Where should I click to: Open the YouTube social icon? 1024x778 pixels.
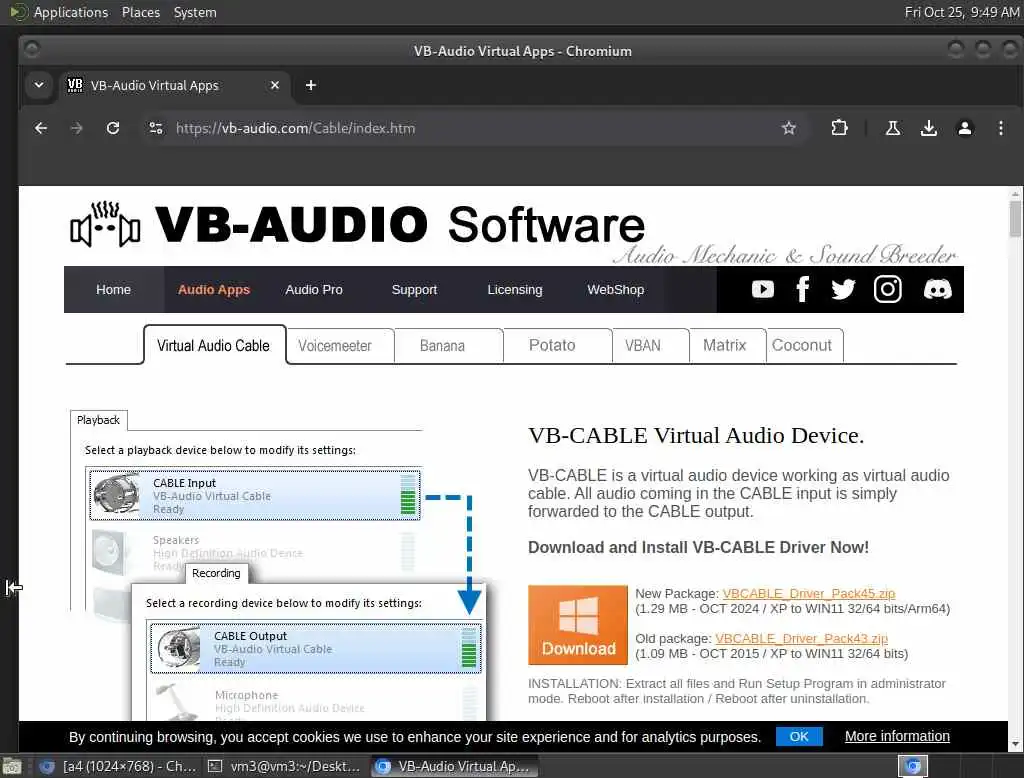pos(762,289)
